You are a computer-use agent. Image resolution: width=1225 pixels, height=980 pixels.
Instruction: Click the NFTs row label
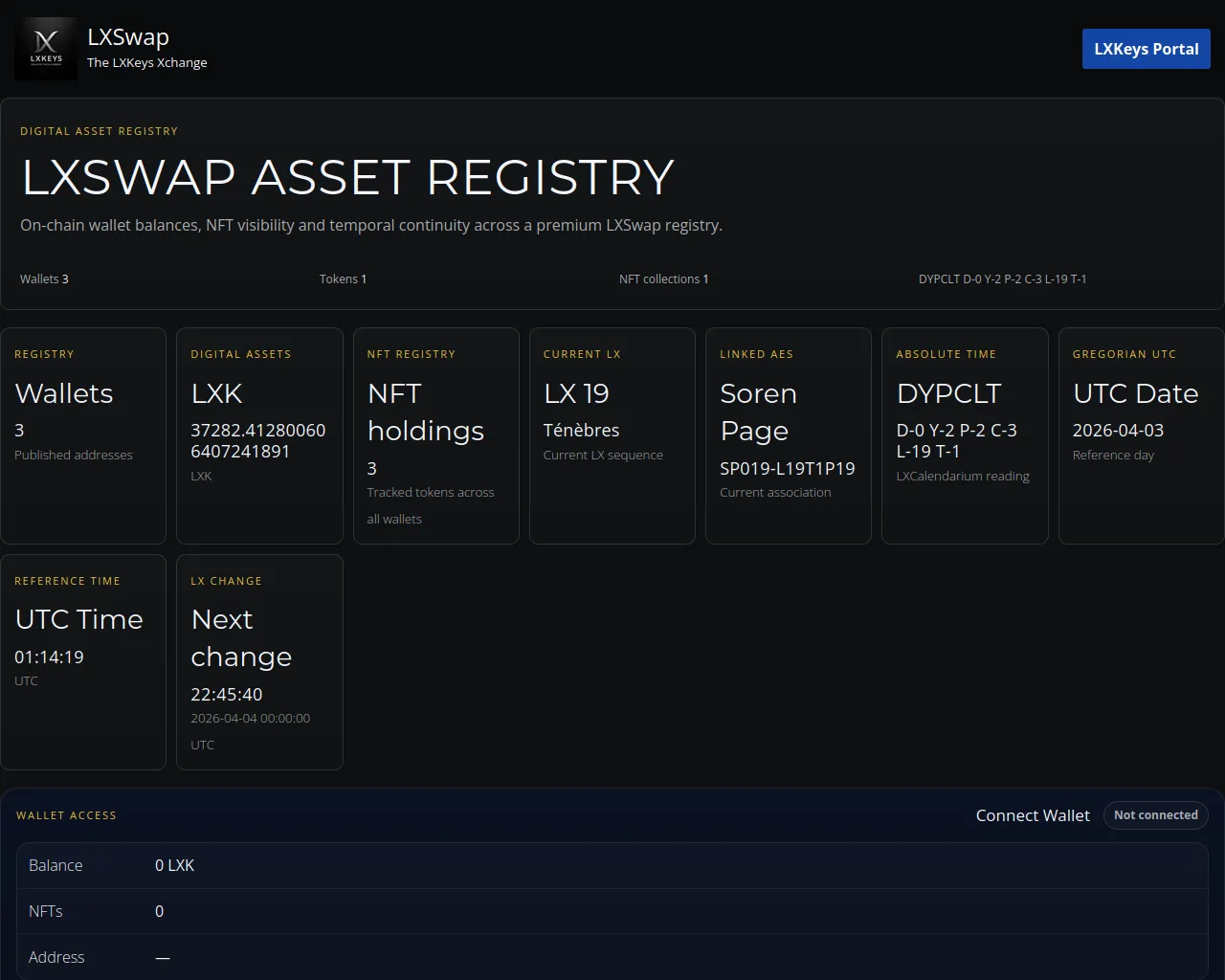[x=45, y=911]
